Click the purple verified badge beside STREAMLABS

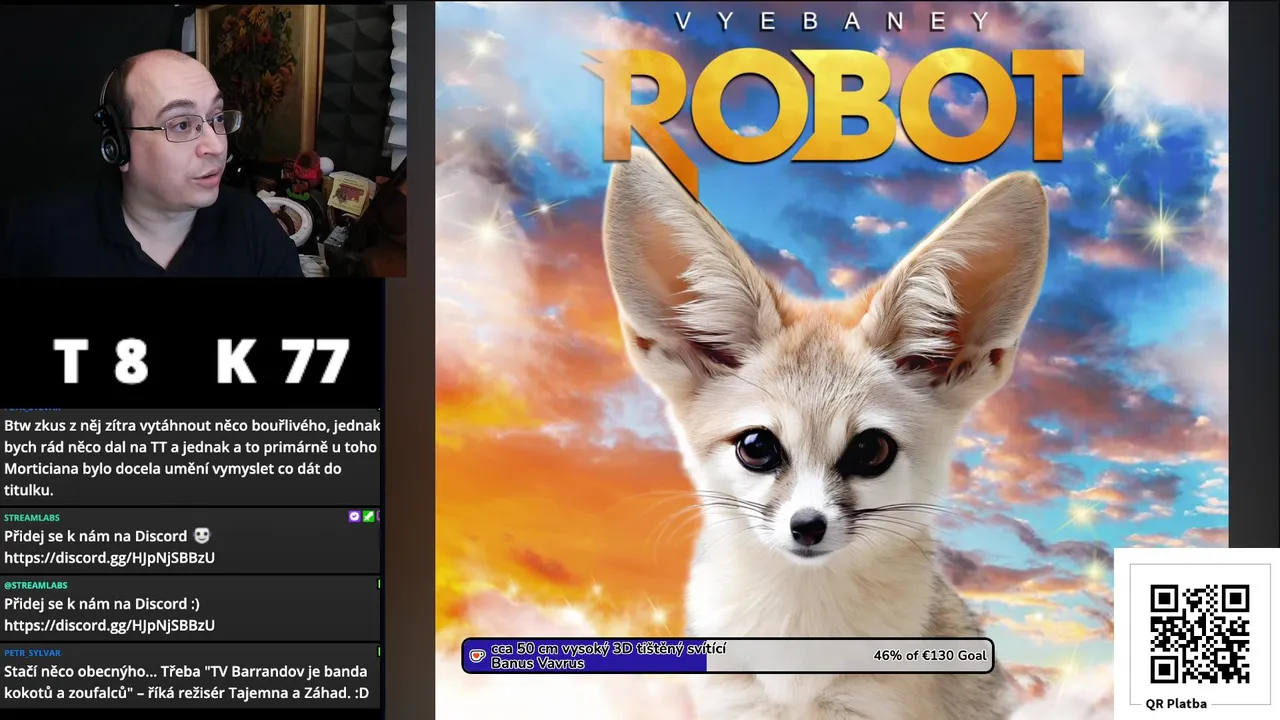tap(354, 517)
